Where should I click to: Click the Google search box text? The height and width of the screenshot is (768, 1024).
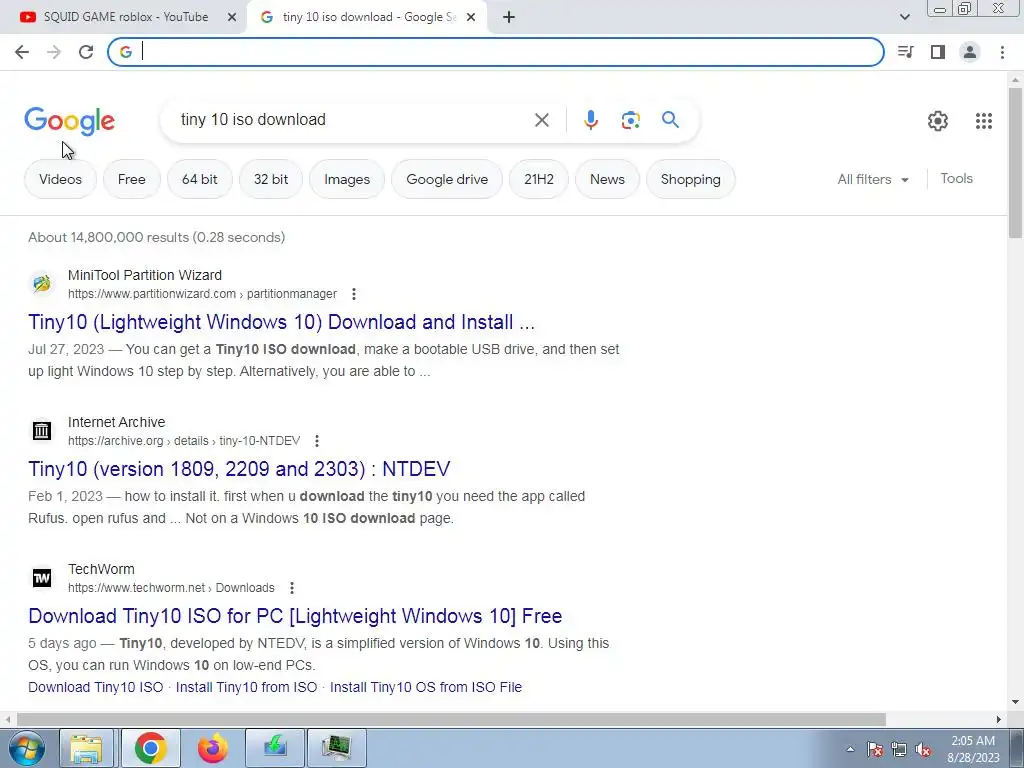[x=253, y=120]
